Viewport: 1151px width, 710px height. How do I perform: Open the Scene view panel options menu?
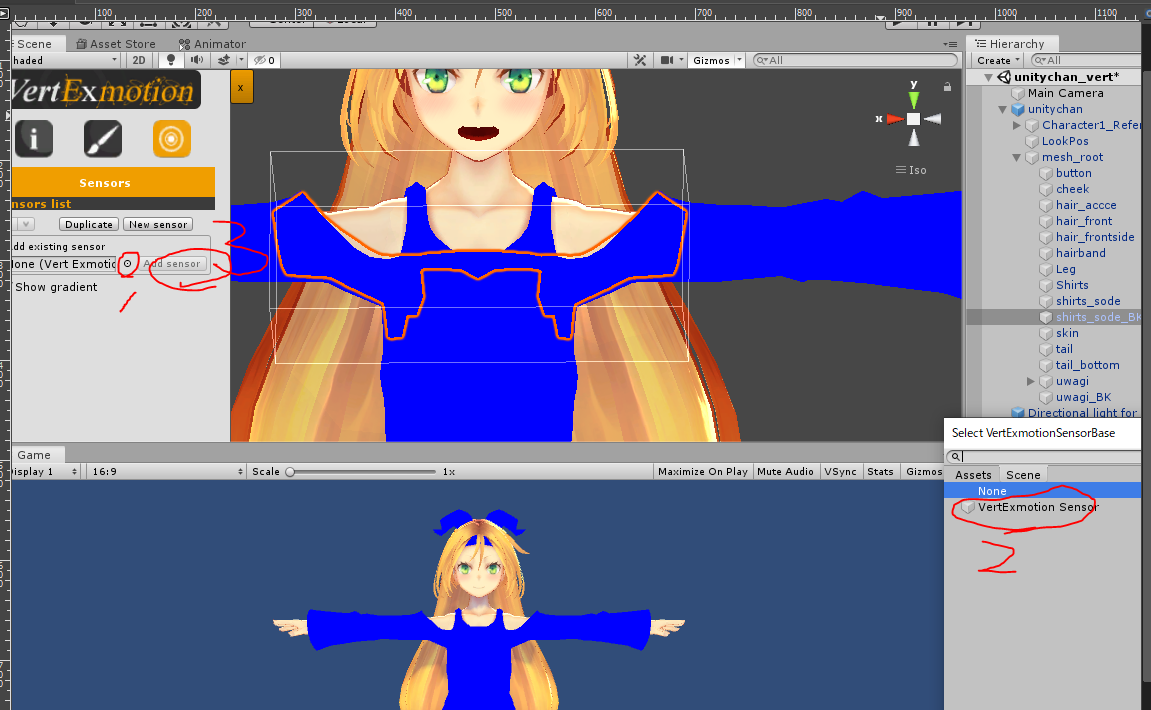tap(950, 45)
